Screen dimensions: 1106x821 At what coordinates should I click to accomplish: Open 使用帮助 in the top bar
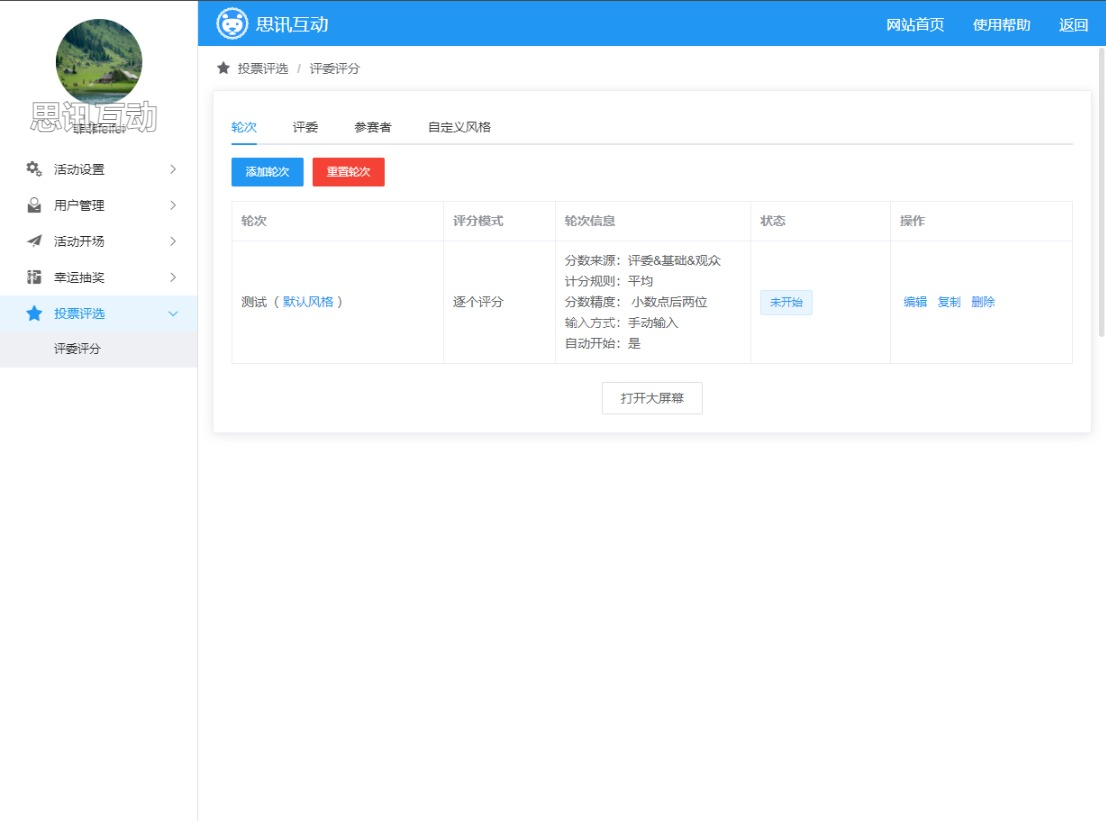point(1001,25)
